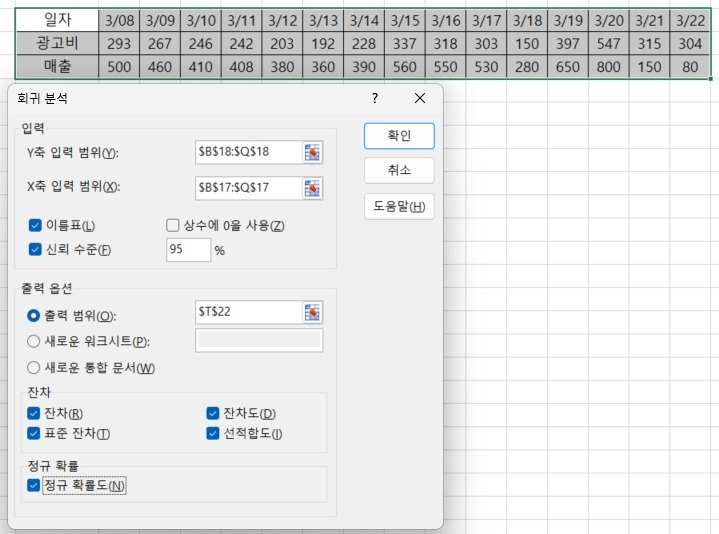Uncheck the 선적합도 checkbox
The image size is (719, 534).
(212, 433)
